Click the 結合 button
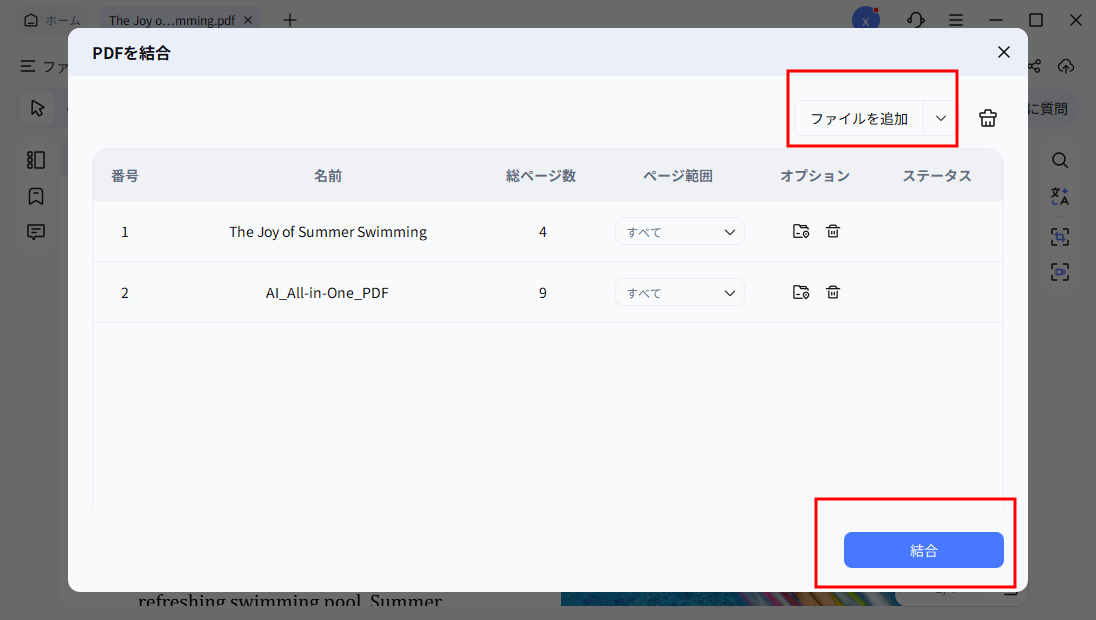Viewport: 1096px width, 620px height. tap(923, 550)
